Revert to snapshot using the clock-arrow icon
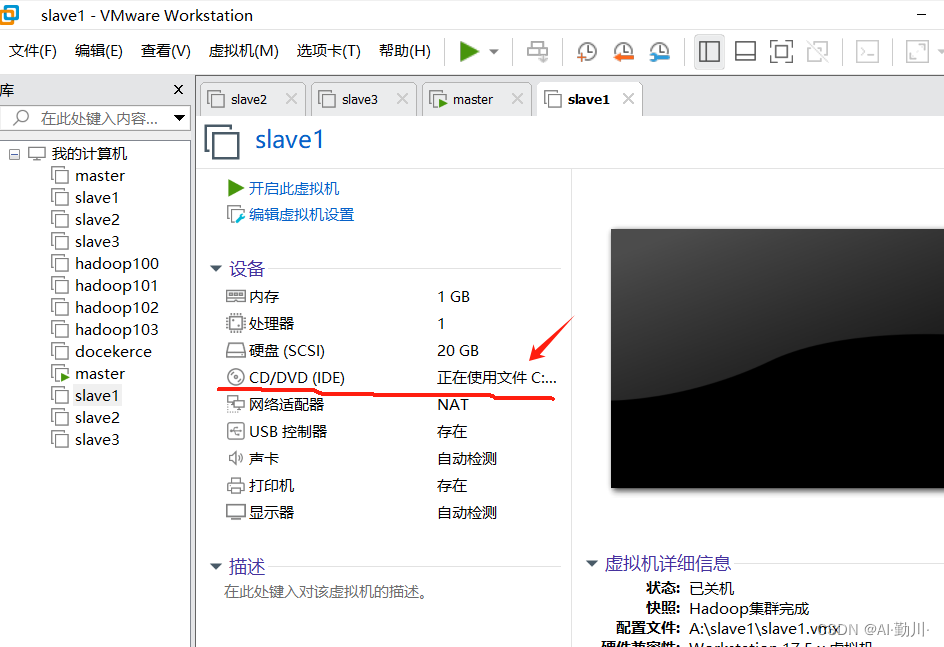 [623, 52]
